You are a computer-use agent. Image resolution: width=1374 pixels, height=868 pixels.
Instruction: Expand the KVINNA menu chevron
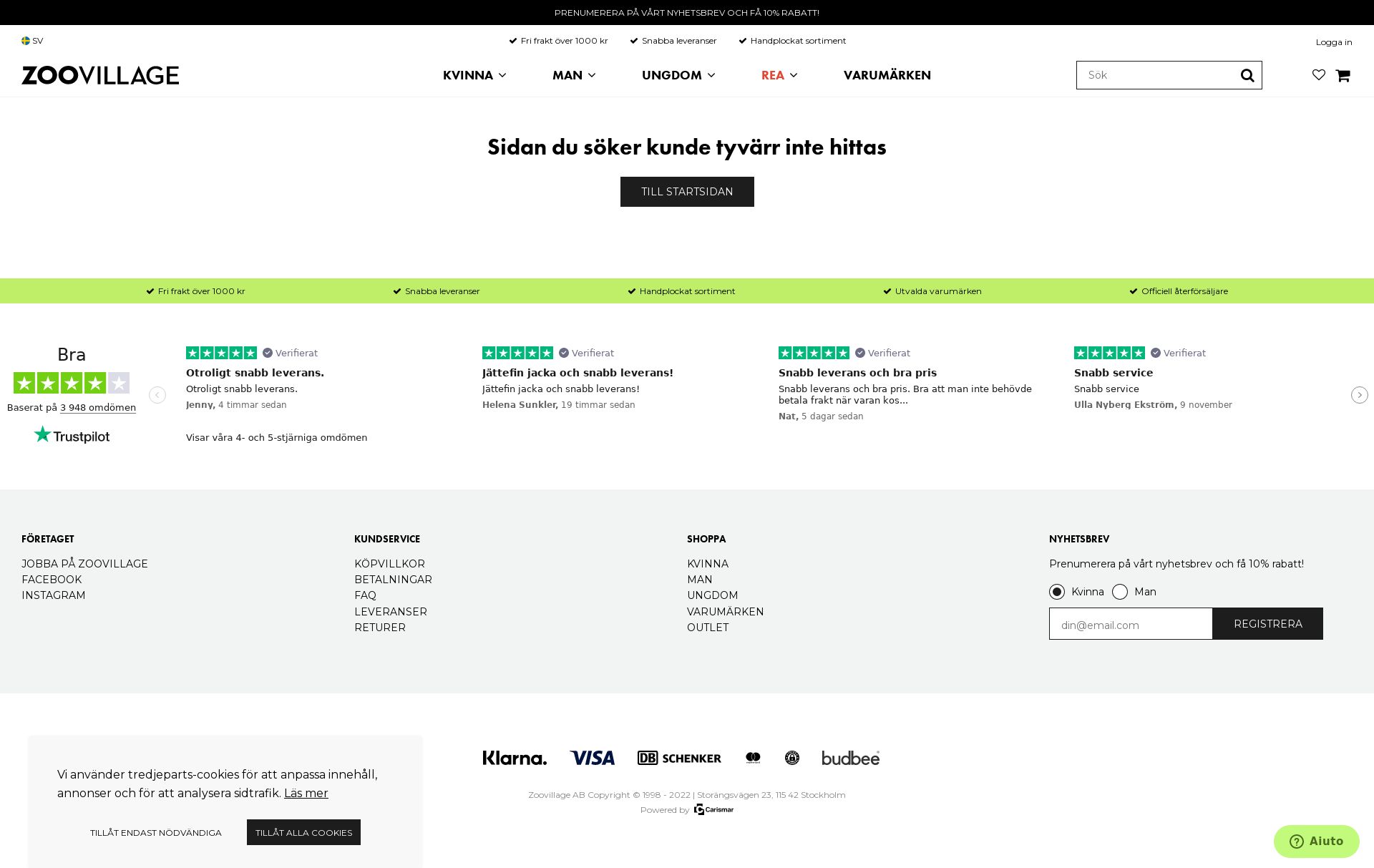pos(502,75)
